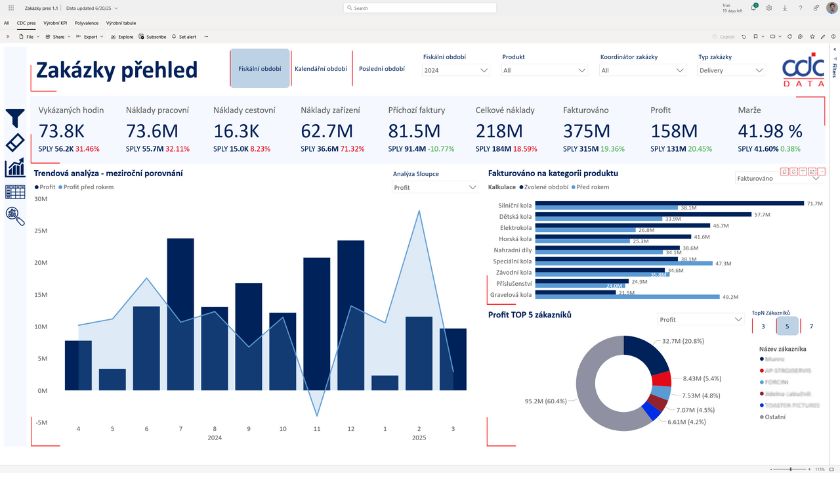Click the magnifier analysis icon in sidebar
The height and width of the screenshot is (500, 840).
click(16, 216)
